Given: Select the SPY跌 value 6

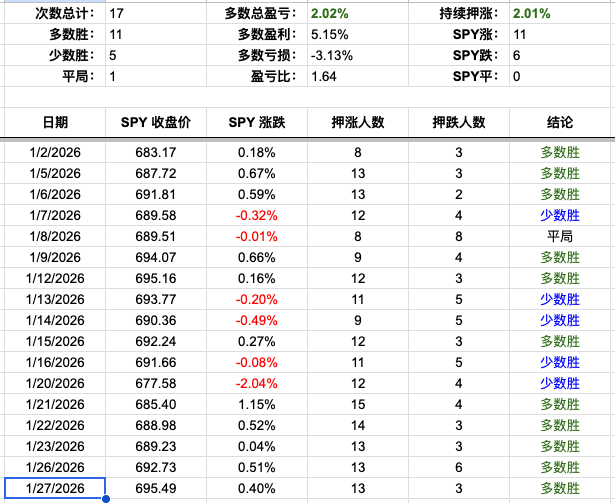Looking at the screenshot, I should [x=560, y=55].
